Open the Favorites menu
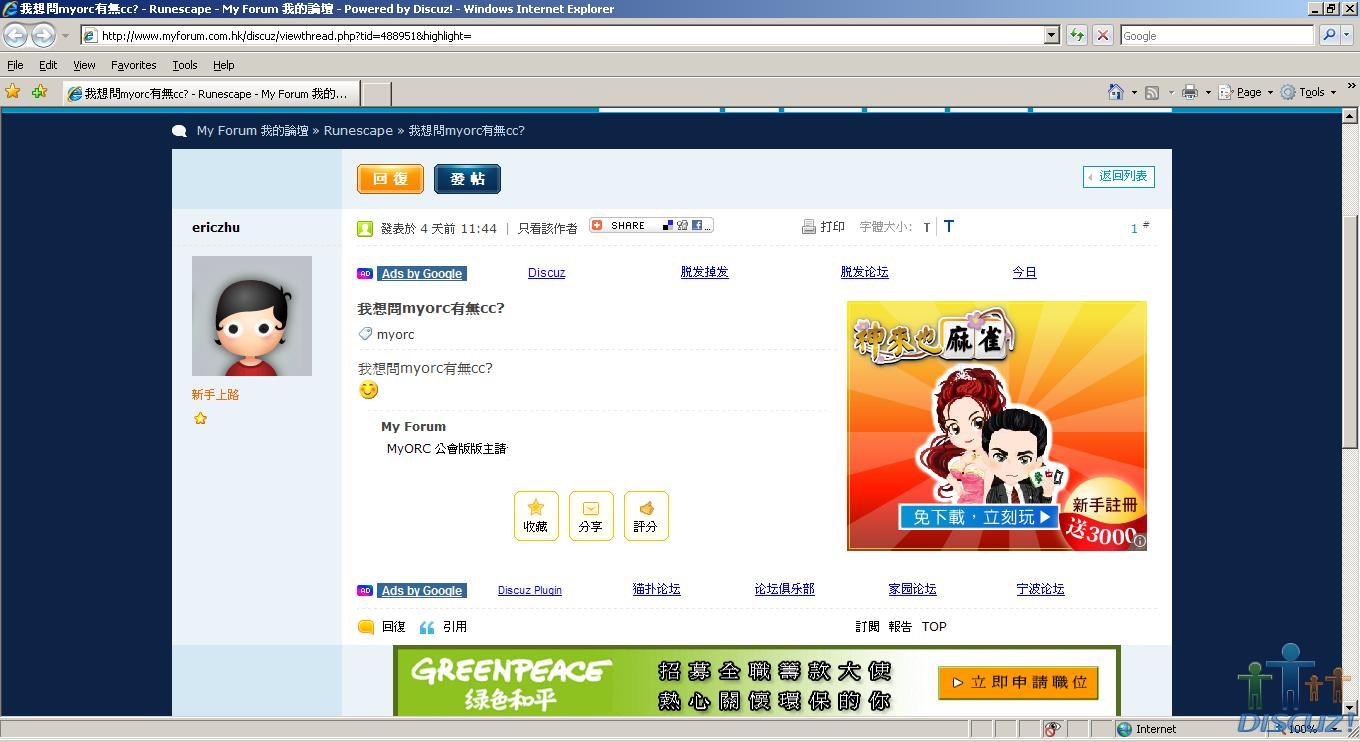The height and width of the screenshot is (742, 1360). pyautogui.click(x=134, y=65)
